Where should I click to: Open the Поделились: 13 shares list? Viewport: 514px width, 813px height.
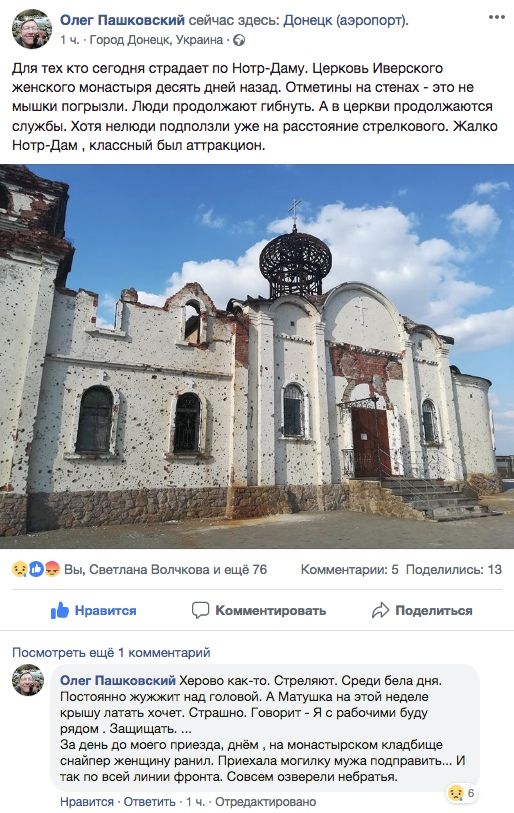click(454, 569)
